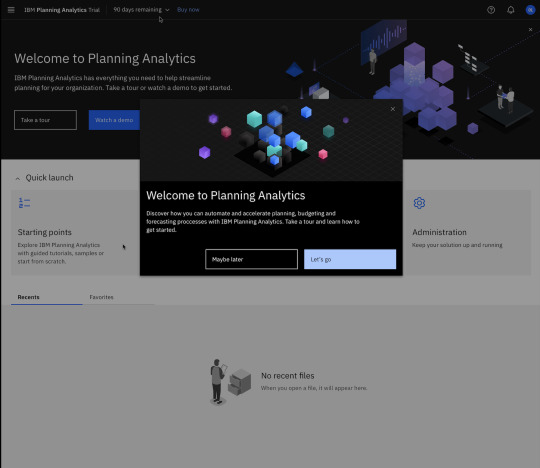Click the dialog's cubes illustration

point(271,140)
